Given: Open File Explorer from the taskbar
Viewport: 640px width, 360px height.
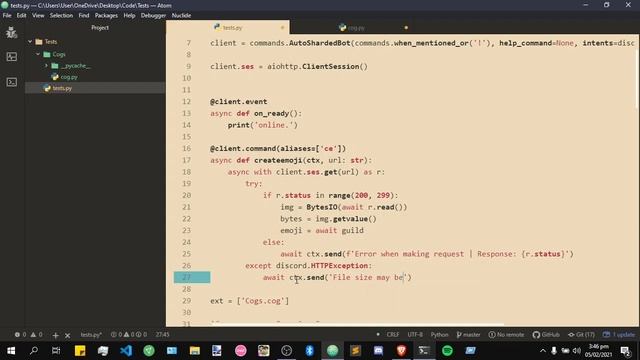Looking at the screenshot, I should click(x=195, y=351).
